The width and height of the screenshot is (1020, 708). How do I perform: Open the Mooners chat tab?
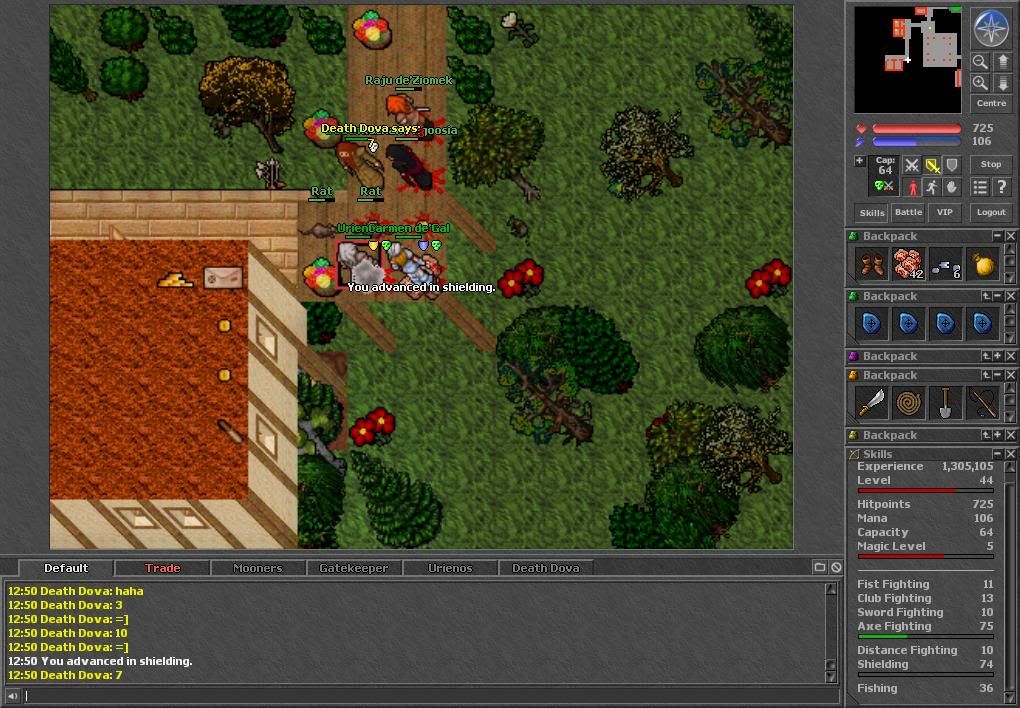pos(258,568)
